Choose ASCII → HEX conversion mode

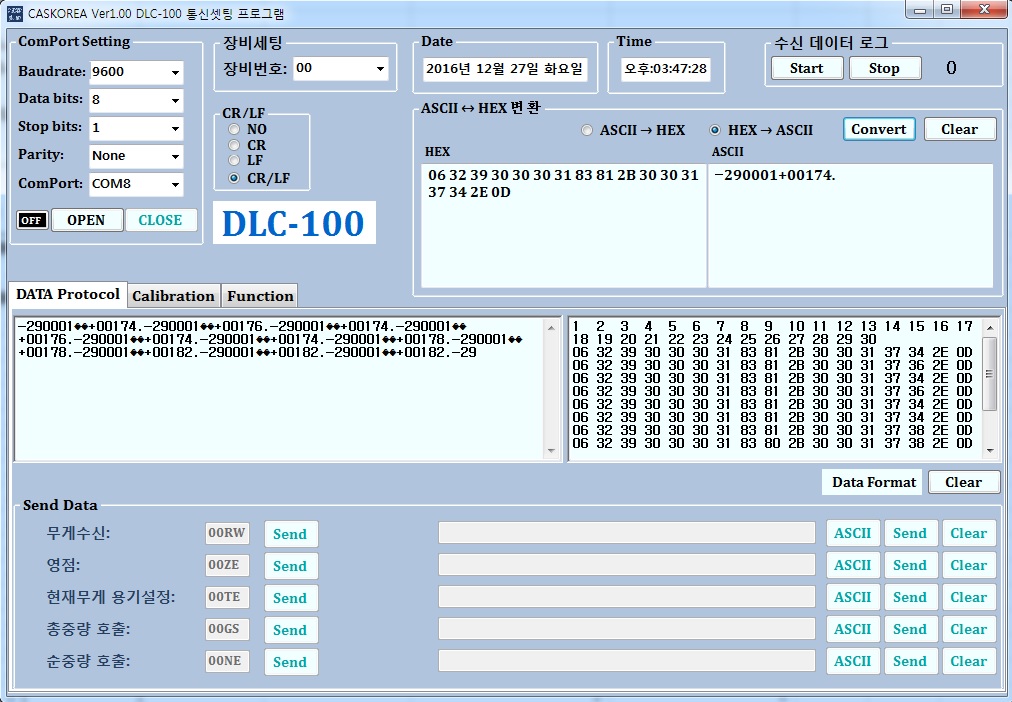587,130
